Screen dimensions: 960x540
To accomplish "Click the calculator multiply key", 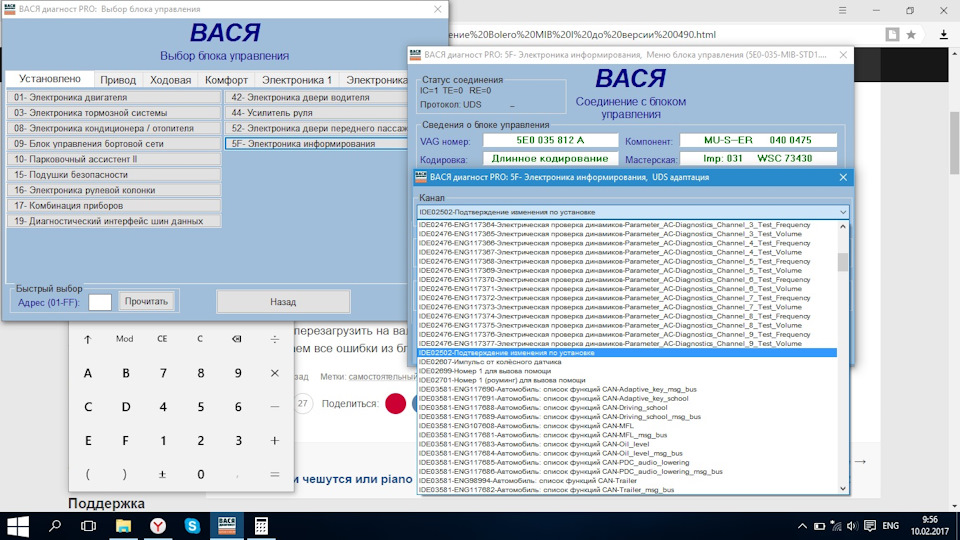I will pyautogui.click(x=274, y=373).
